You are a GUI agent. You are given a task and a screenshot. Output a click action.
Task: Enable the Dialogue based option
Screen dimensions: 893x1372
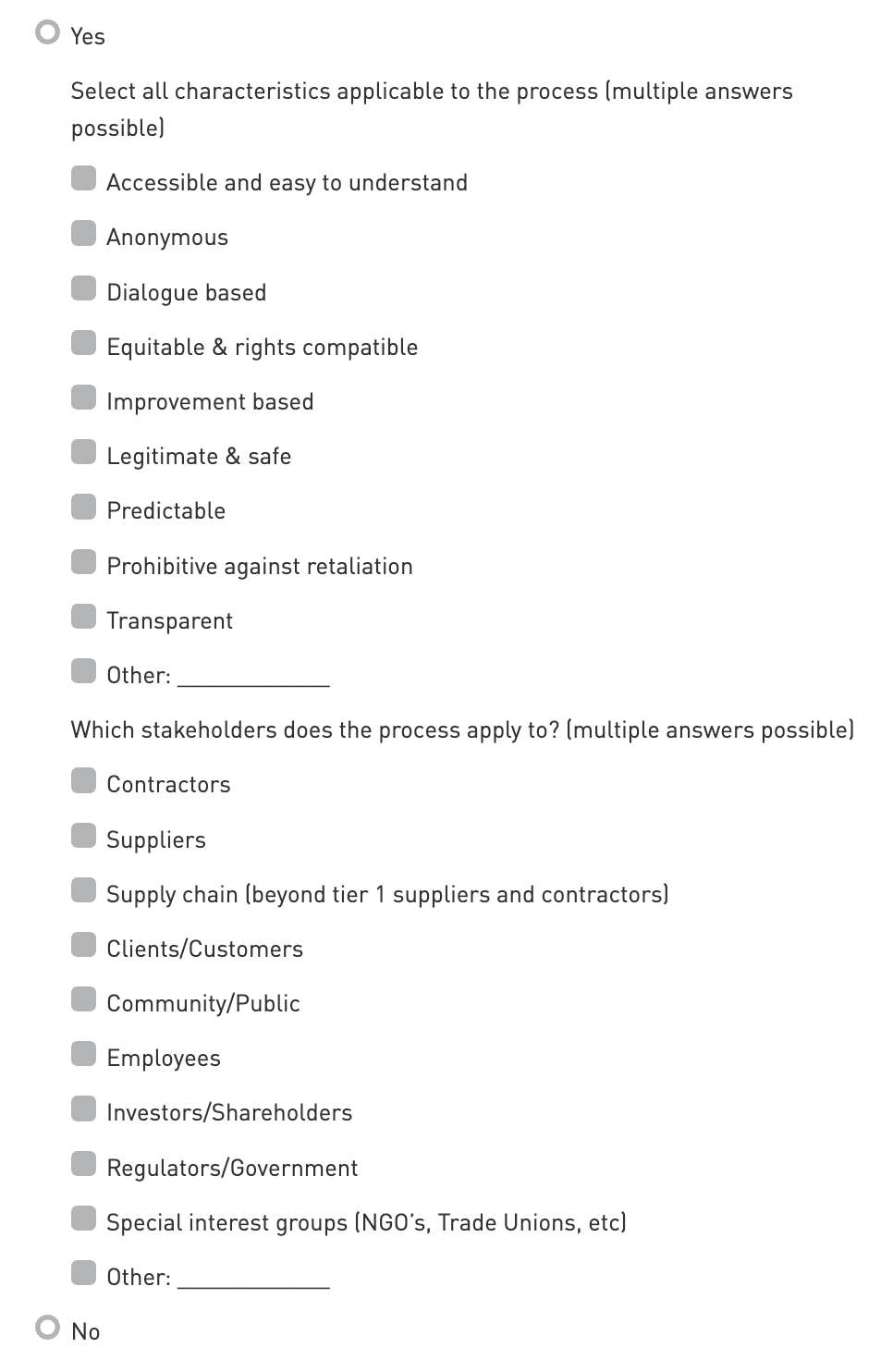tap(84, 288)
